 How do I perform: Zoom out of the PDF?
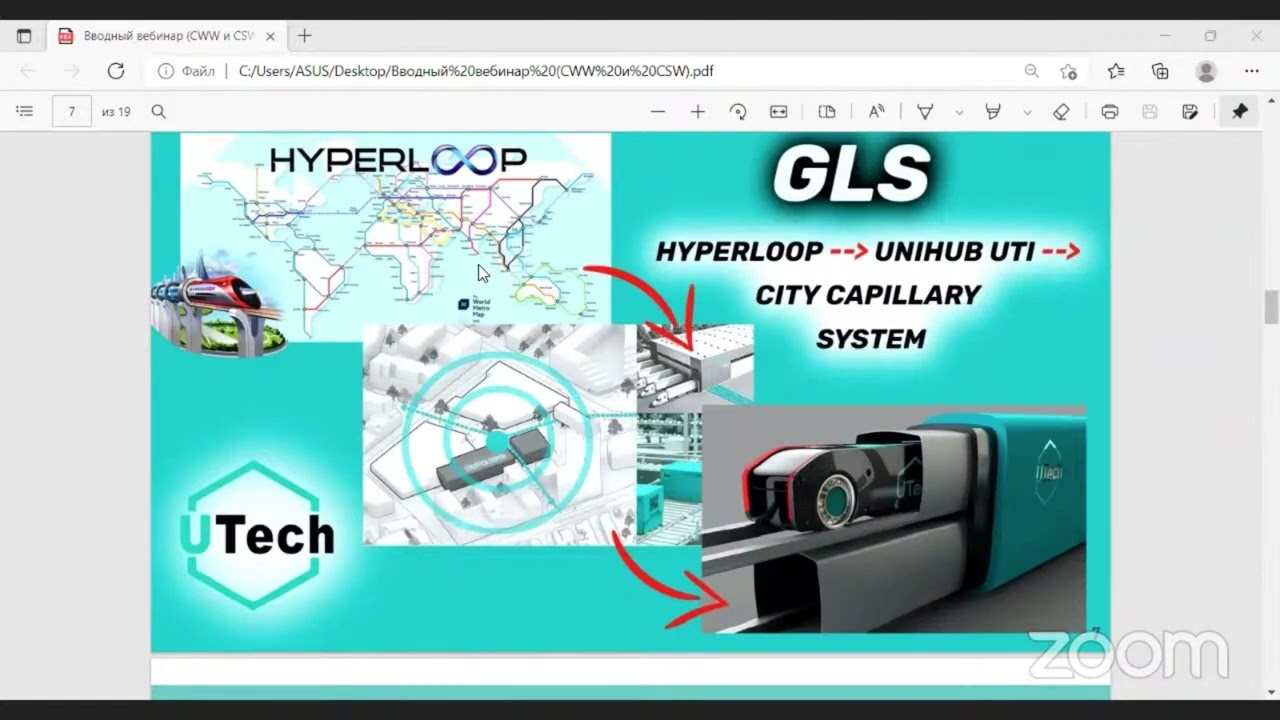658,112
